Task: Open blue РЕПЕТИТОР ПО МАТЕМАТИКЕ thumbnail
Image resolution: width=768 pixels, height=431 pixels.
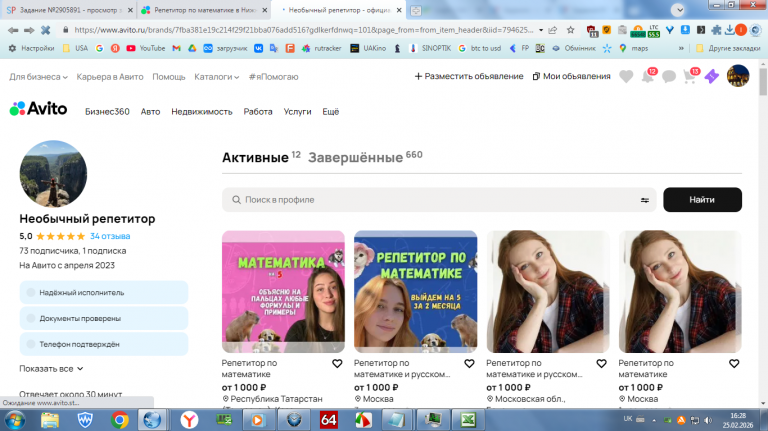Action: click(x=415, y=291)
